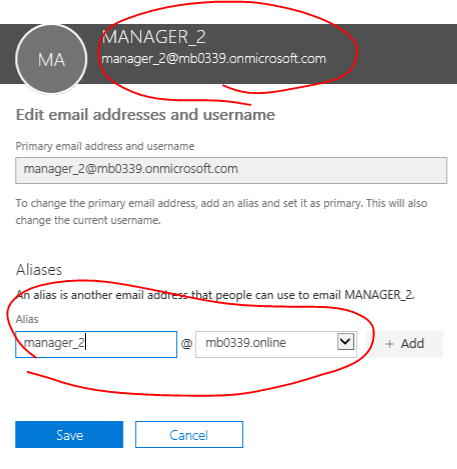Click the alias description mentioning MANAGER_2

(215, 295)
